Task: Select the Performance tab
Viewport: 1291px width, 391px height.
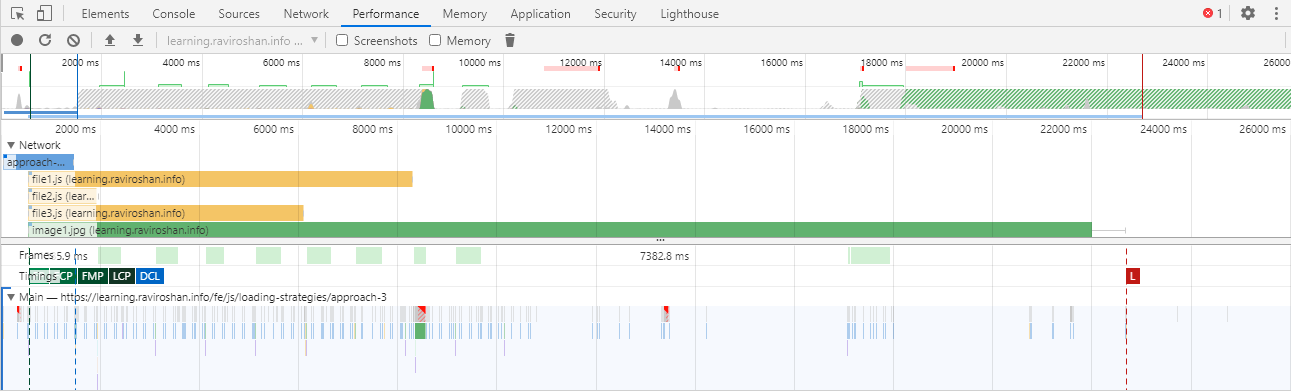Action: [385, 14]
